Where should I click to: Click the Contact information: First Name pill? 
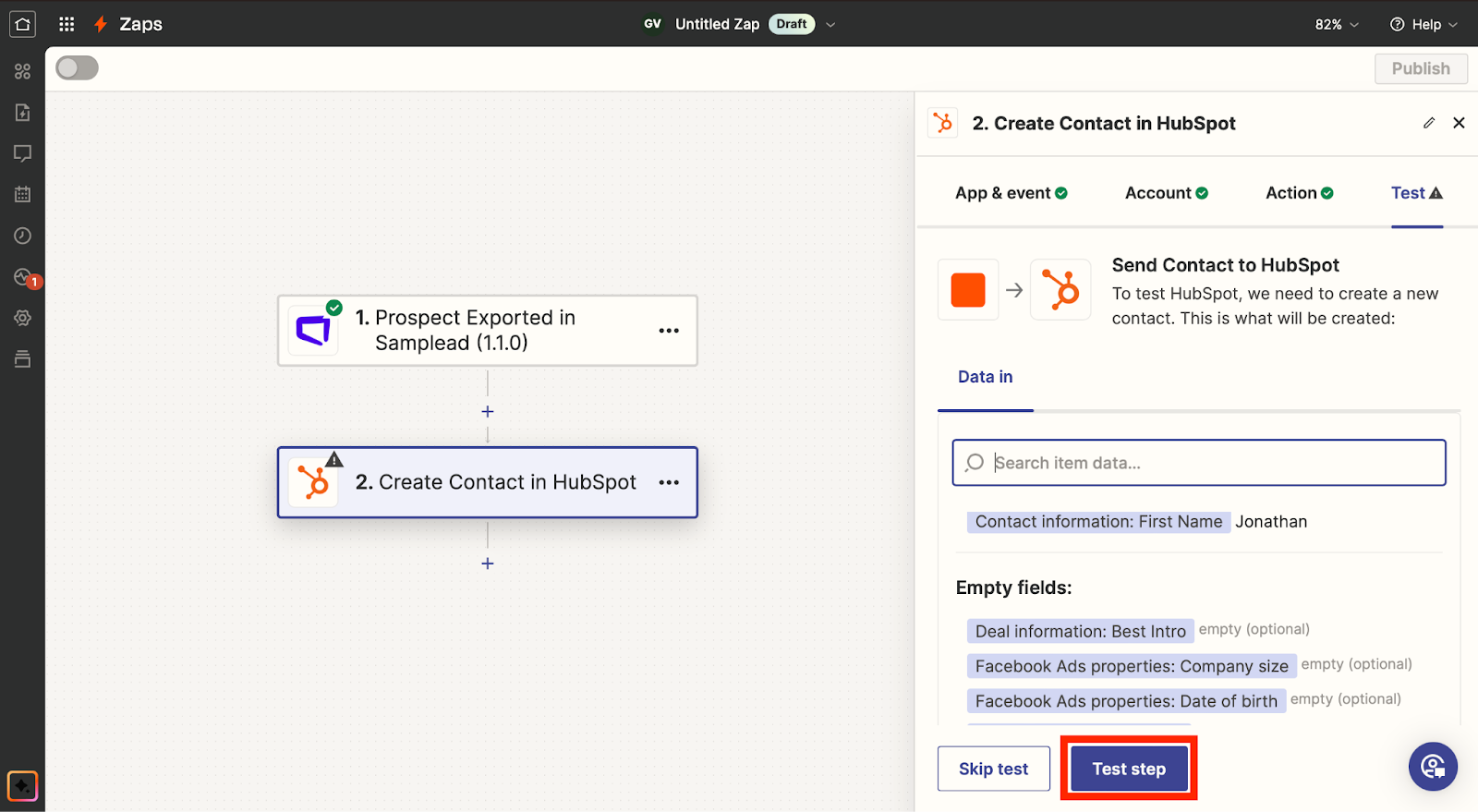[x=1098, y=522]
